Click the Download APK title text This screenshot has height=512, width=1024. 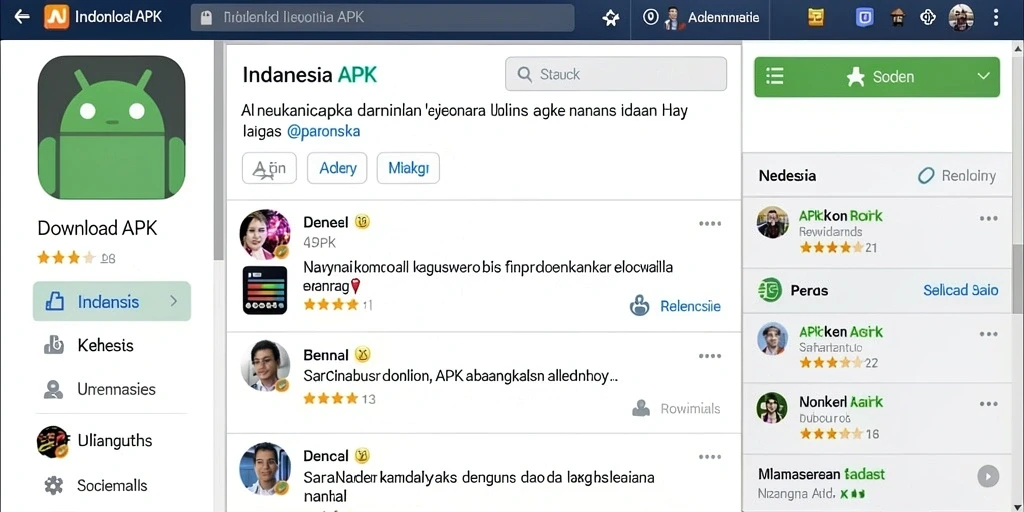(97, 228)
